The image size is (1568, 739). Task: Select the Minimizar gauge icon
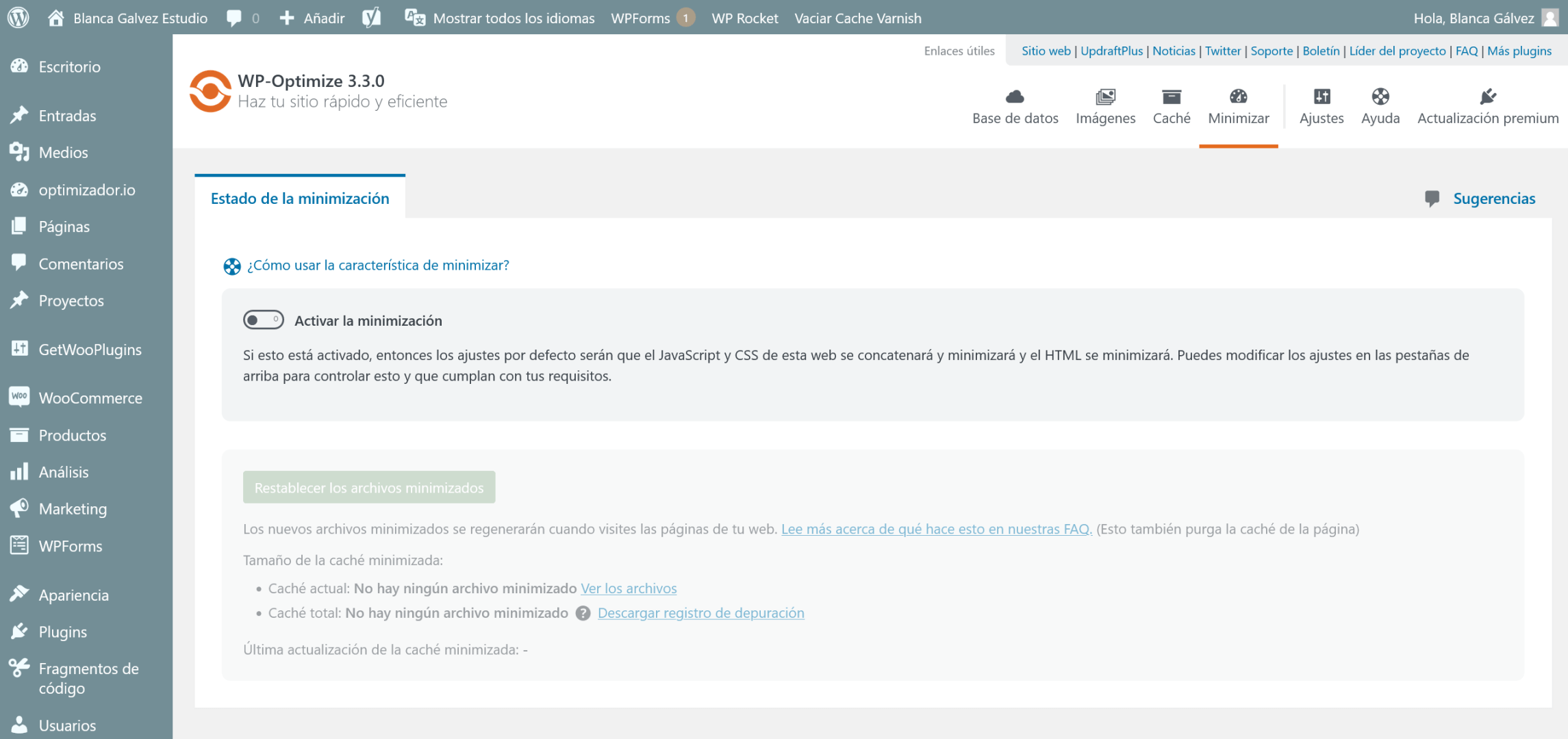point(1239,96)
